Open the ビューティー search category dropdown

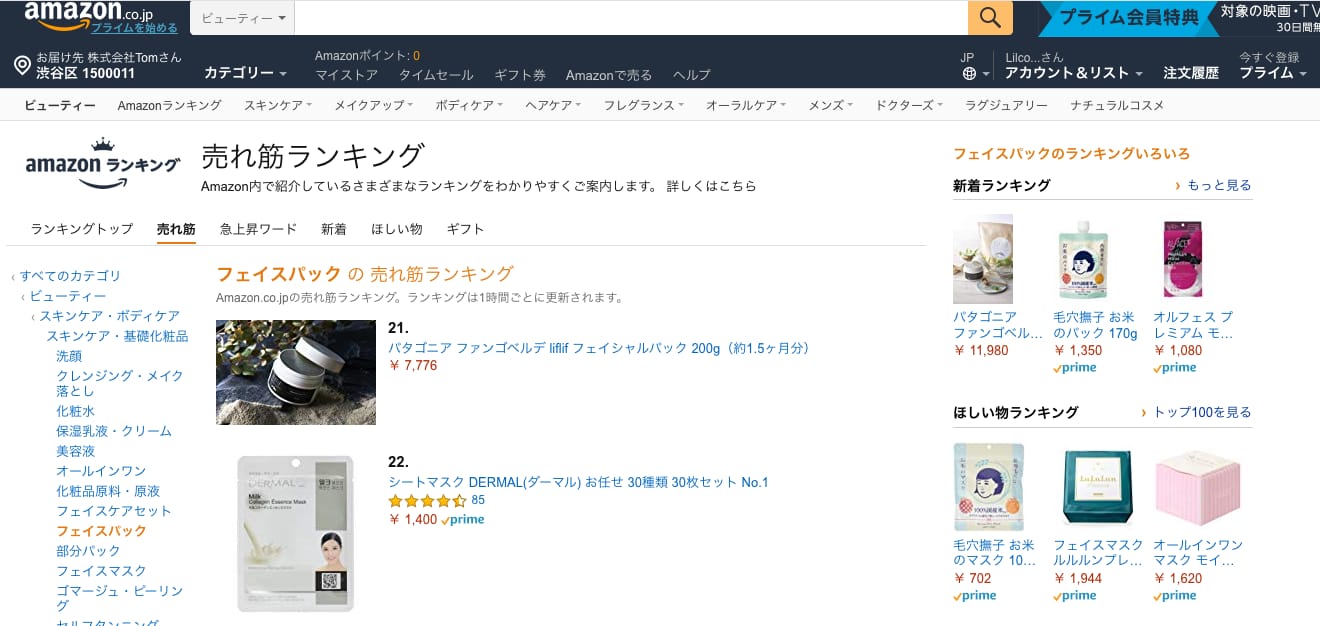coord(243,18)
